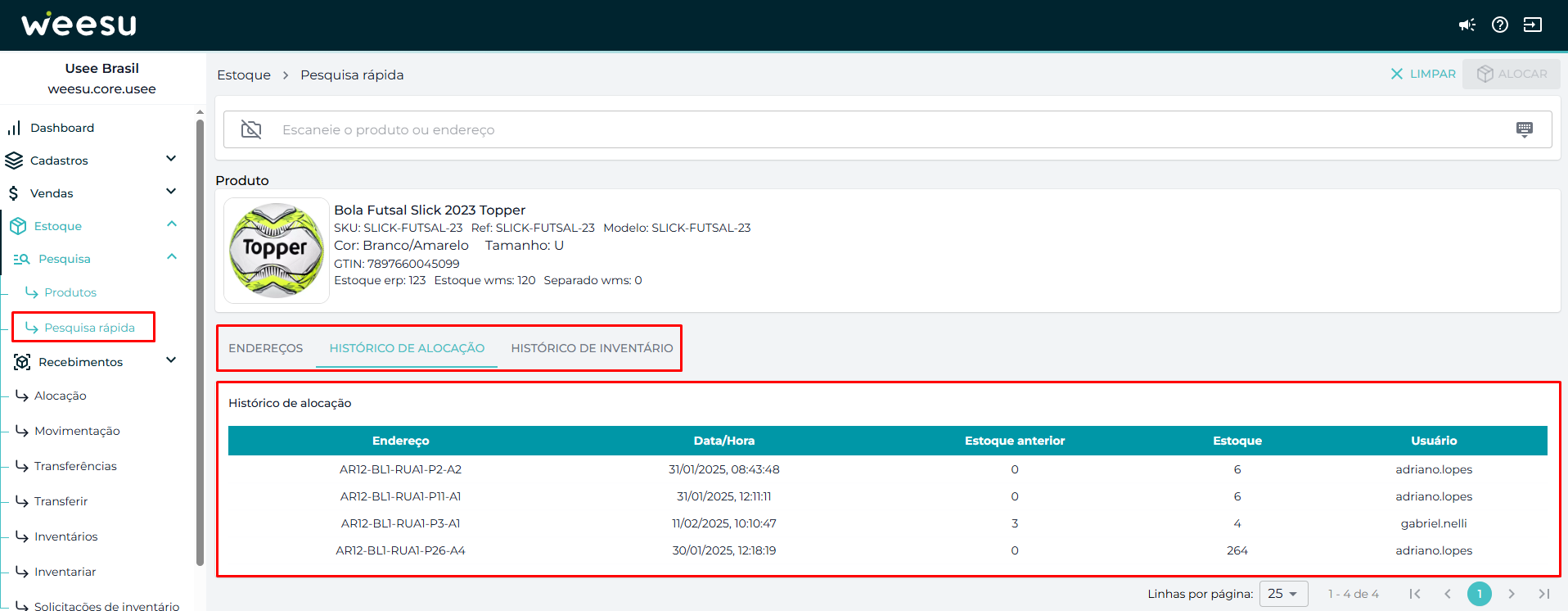Collapse the Estoque menu chevron
This screenshot has height=611, width=1568.
(x=172, y=224)
